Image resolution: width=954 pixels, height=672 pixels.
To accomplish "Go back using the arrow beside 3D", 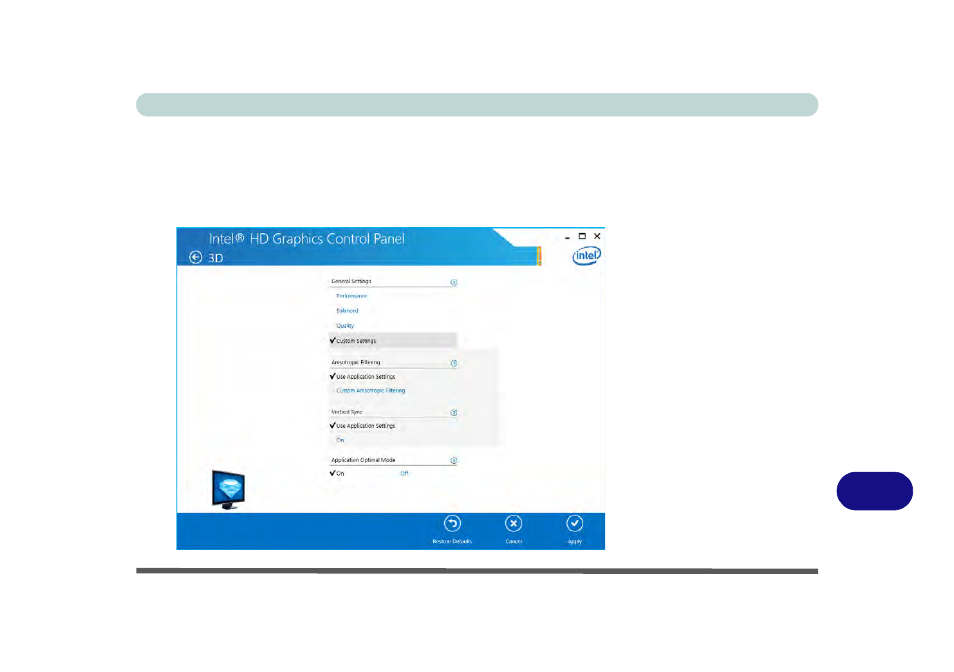I will pos(195,257).
